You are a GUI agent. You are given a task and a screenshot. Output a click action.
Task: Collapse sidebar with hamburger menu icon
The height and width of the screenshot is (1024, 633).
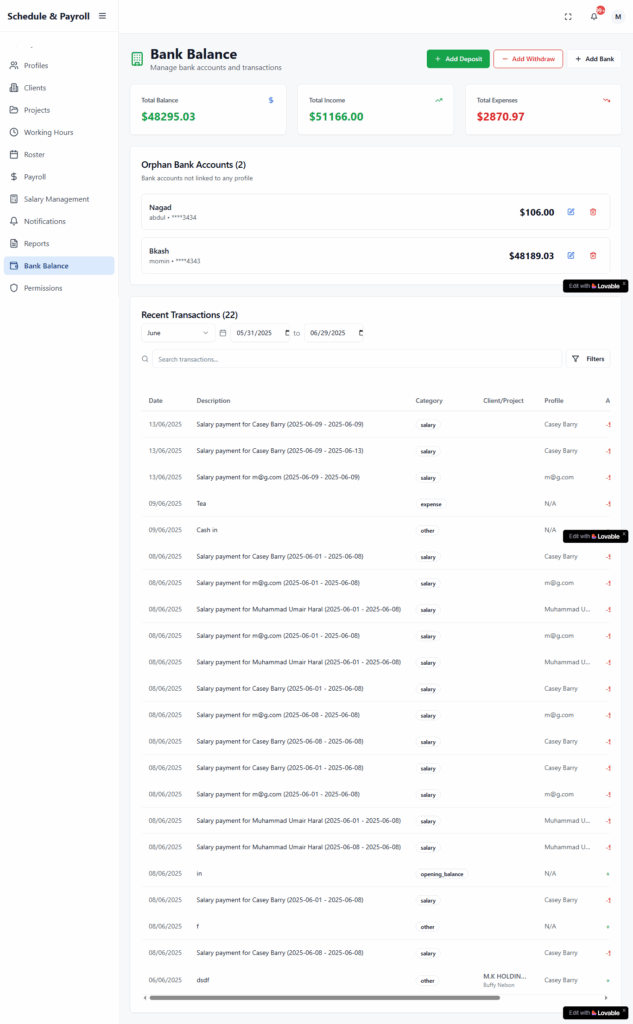click(102, 16)
